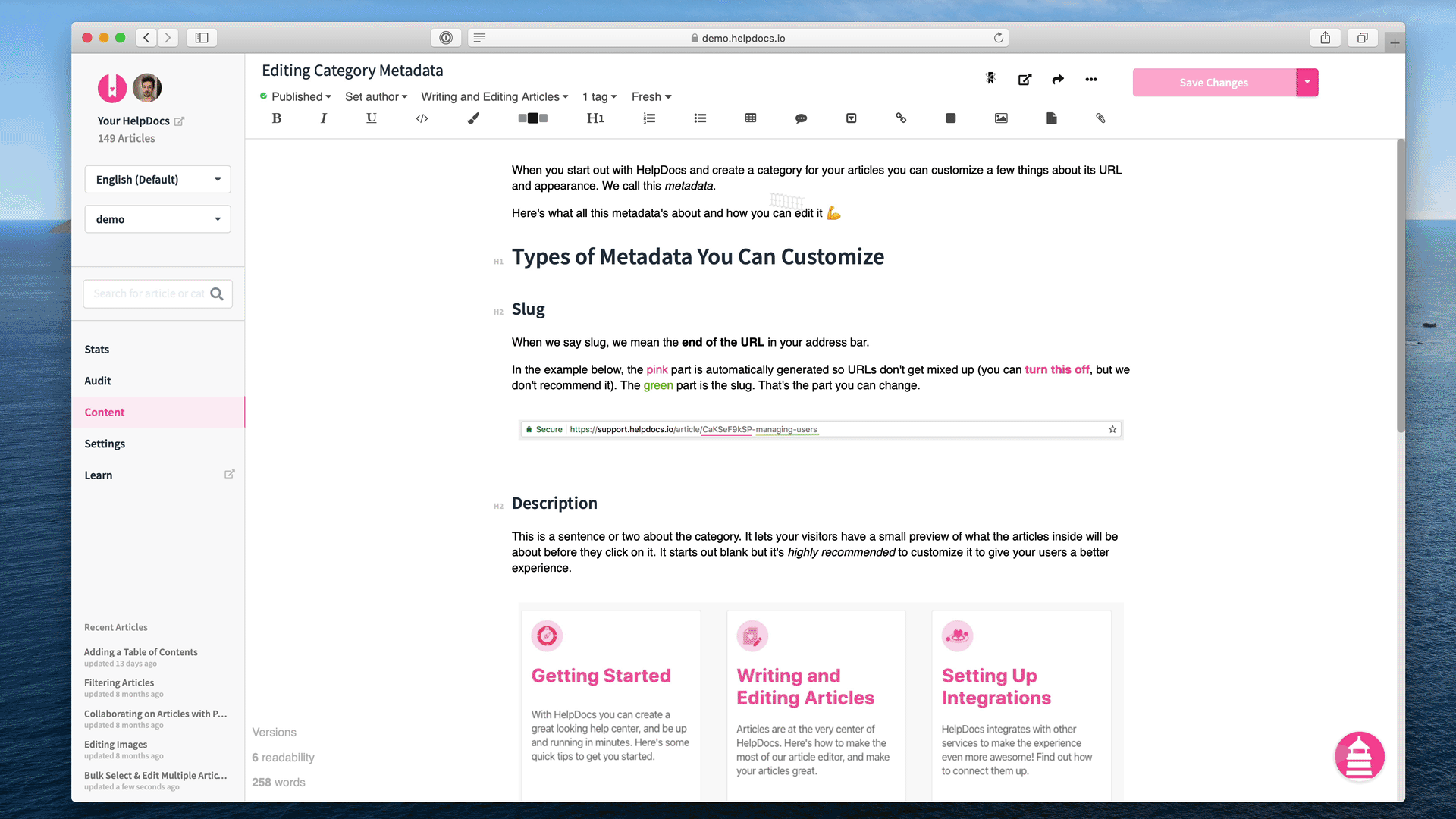Open the more options ellipsis menu
The height and width of the screenshot is (819, 1456).
point(1091,79)
